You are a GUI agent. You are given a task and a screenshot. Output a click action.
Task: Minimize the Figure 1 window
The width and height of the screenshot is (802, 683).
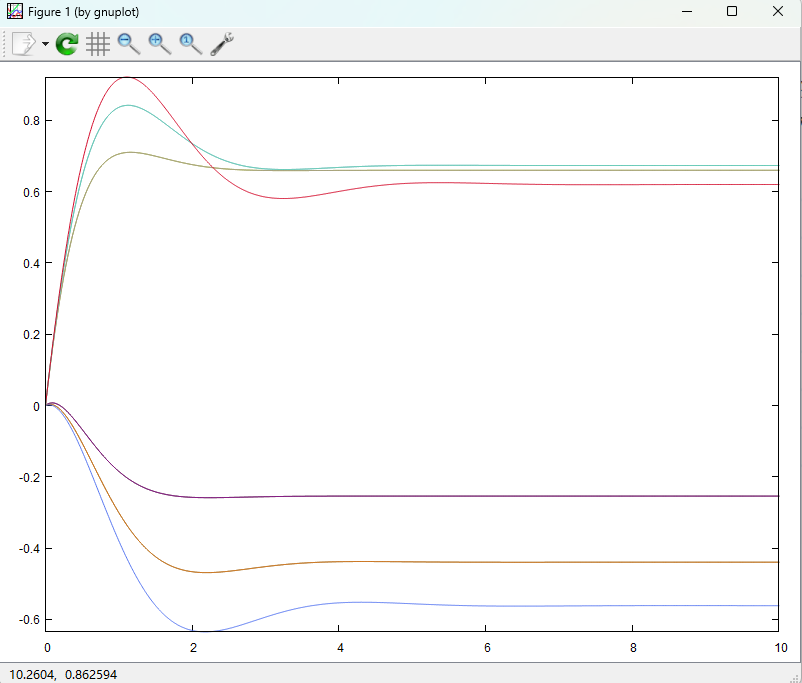[687, 11]
